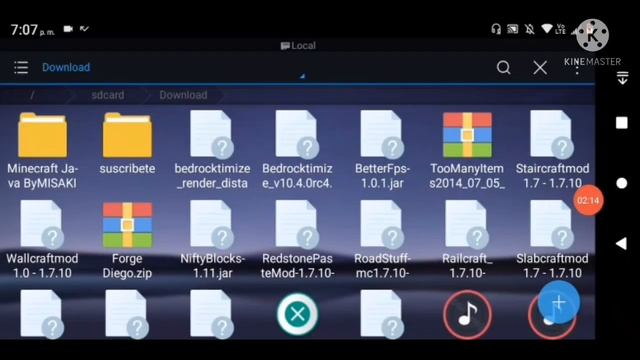Select the Staircraftmod 1.7 - 1.7.10 file
The height and width of the screenshot is (360, 640).
click(552, 150)
